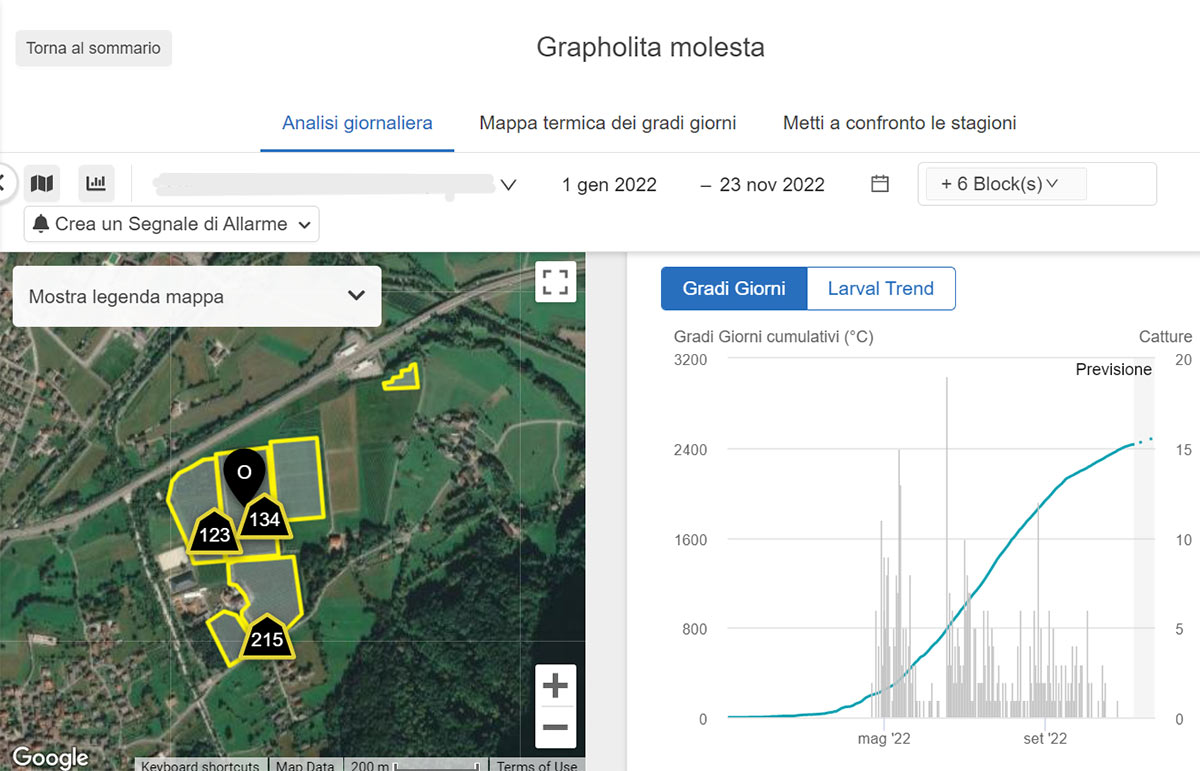Screen dimensions: 1200x771
Task: Open the calendar date picker
Action: pos(880,184)
